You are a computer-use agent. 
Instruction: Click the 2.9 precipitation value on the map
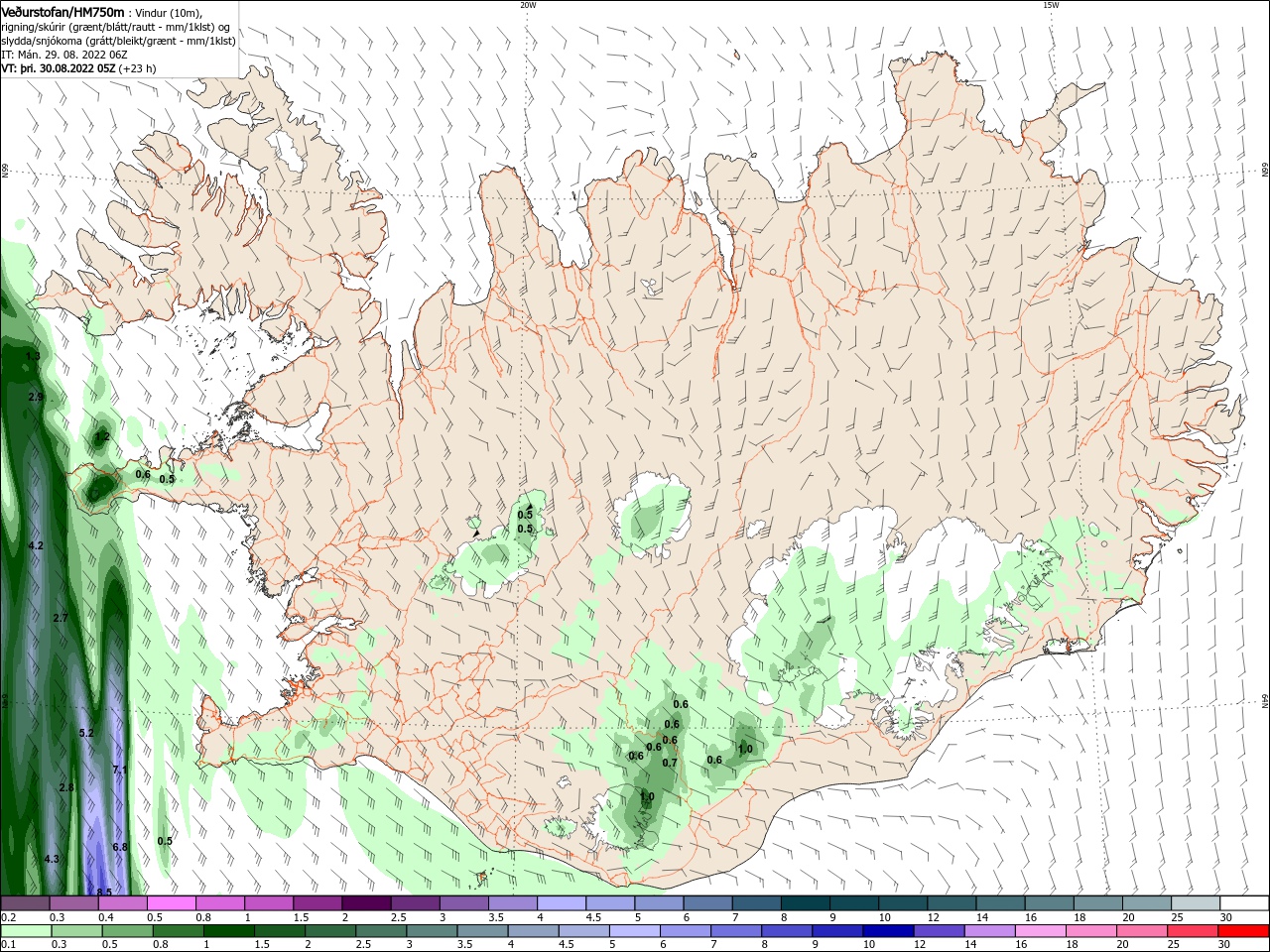click(x=36, y=397)
